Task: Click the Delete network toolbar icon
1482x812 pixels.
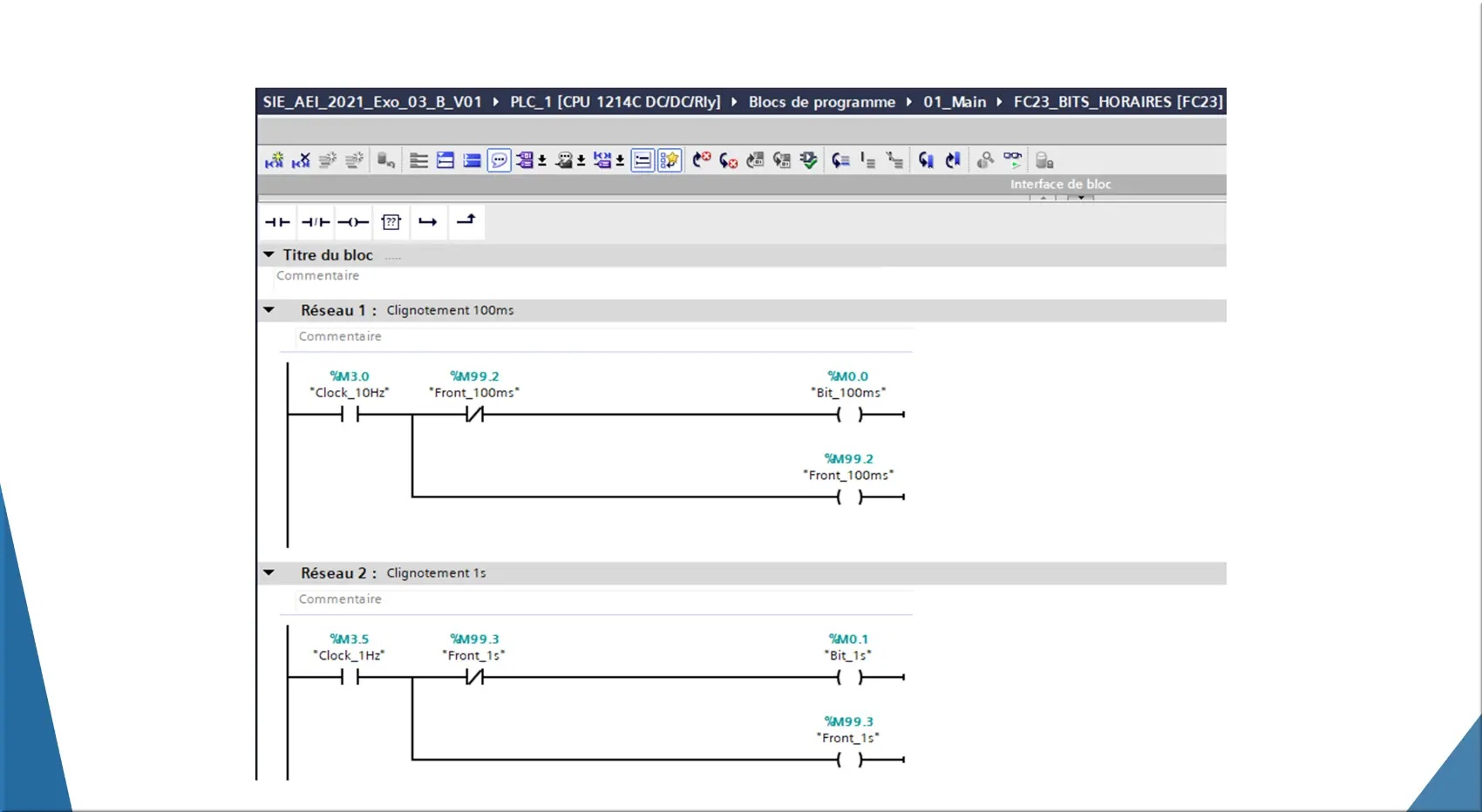Action: point(301,160)
